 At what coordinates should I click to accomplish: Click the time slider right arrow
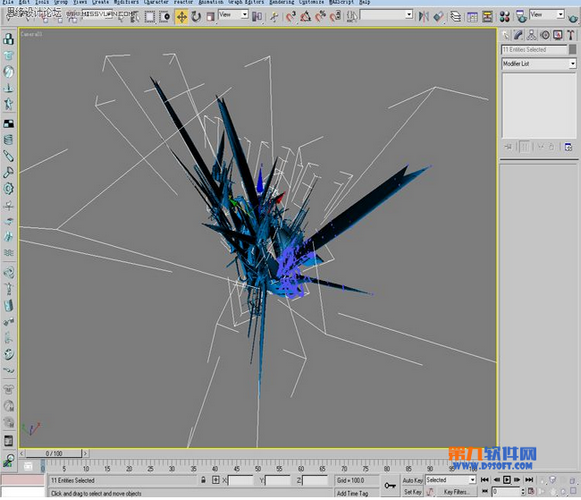tap(86, 453)
